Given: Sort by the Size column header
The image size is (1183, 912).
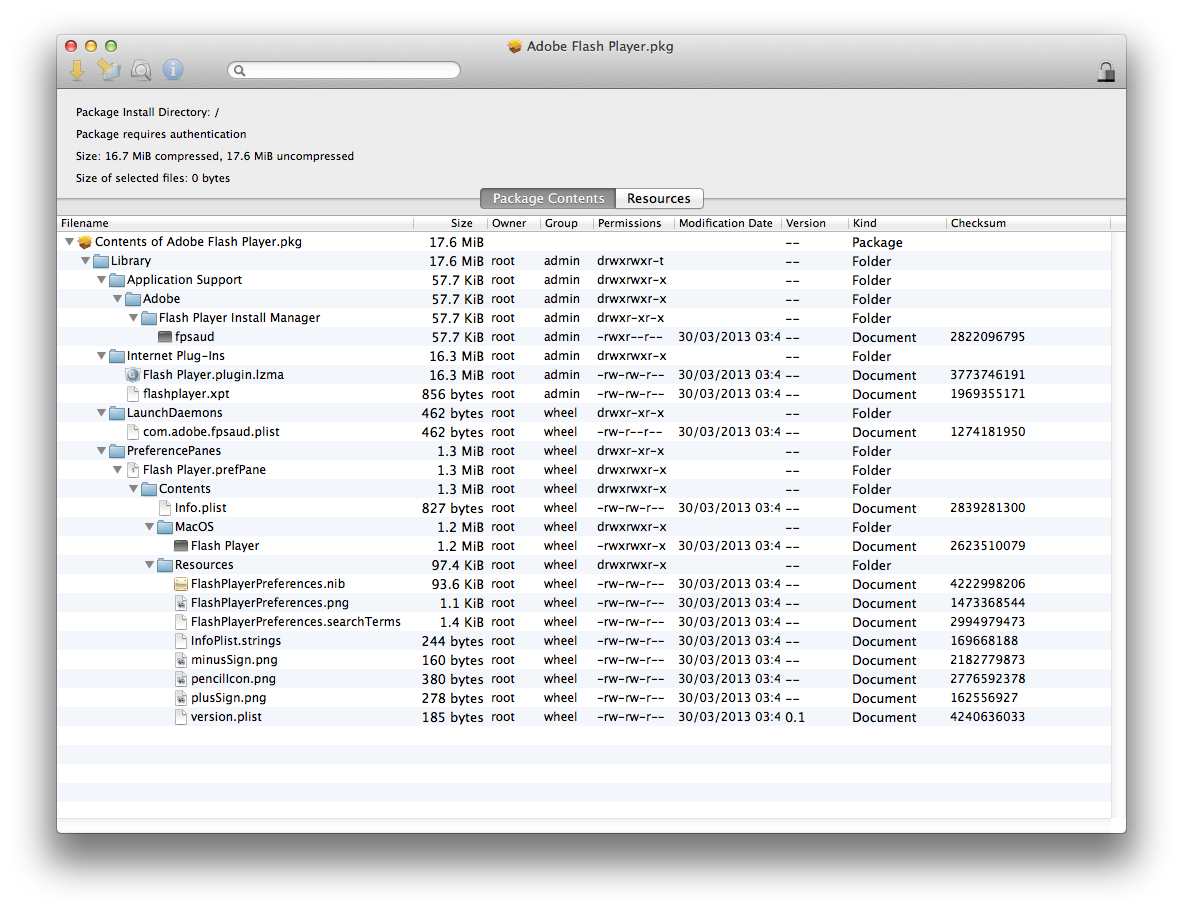Looking at the screenshot, I should [450, 223].
